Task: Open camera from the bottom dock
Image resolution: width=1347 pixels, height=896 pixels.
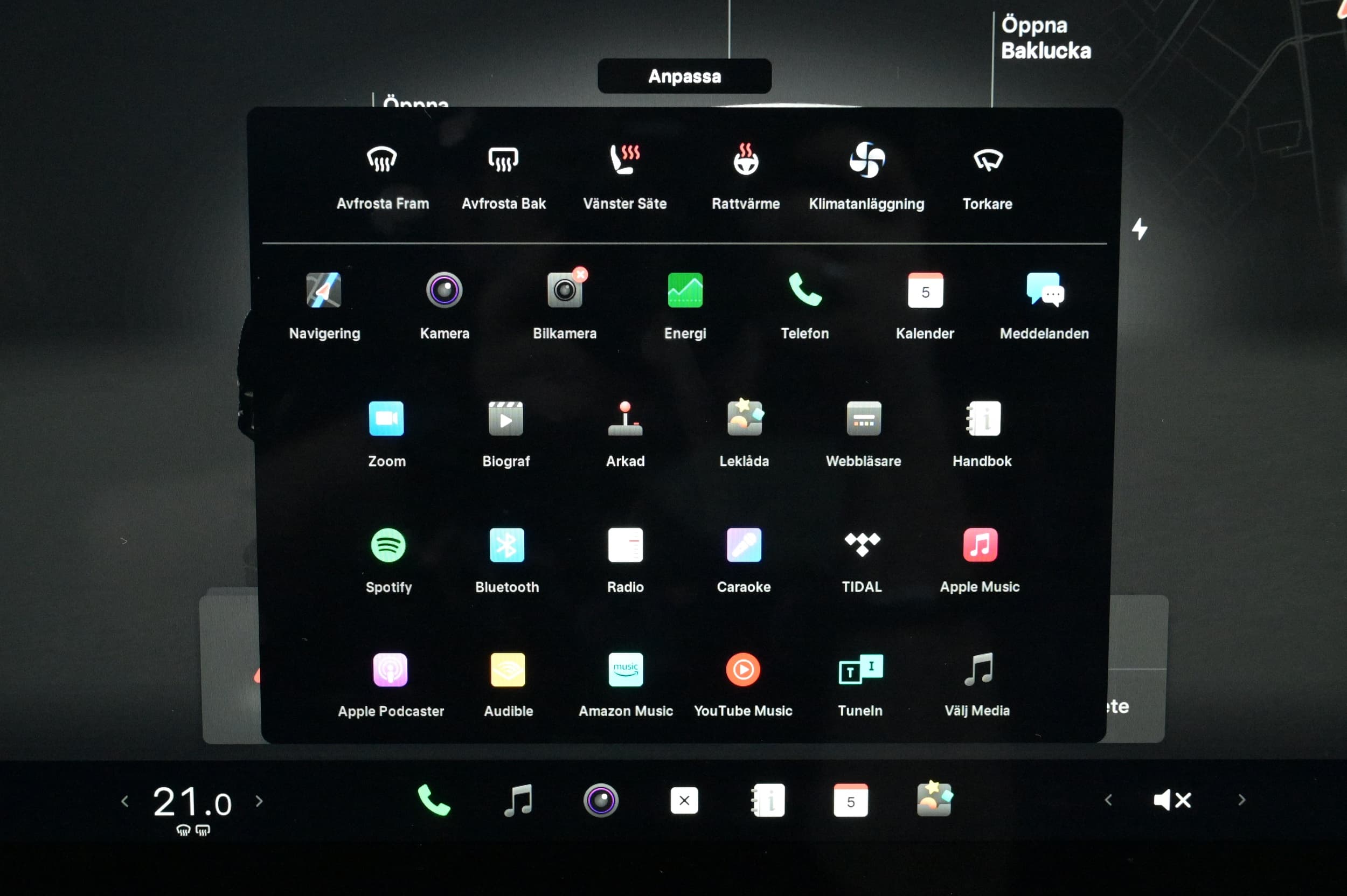Action: click(x=601, y=800)
